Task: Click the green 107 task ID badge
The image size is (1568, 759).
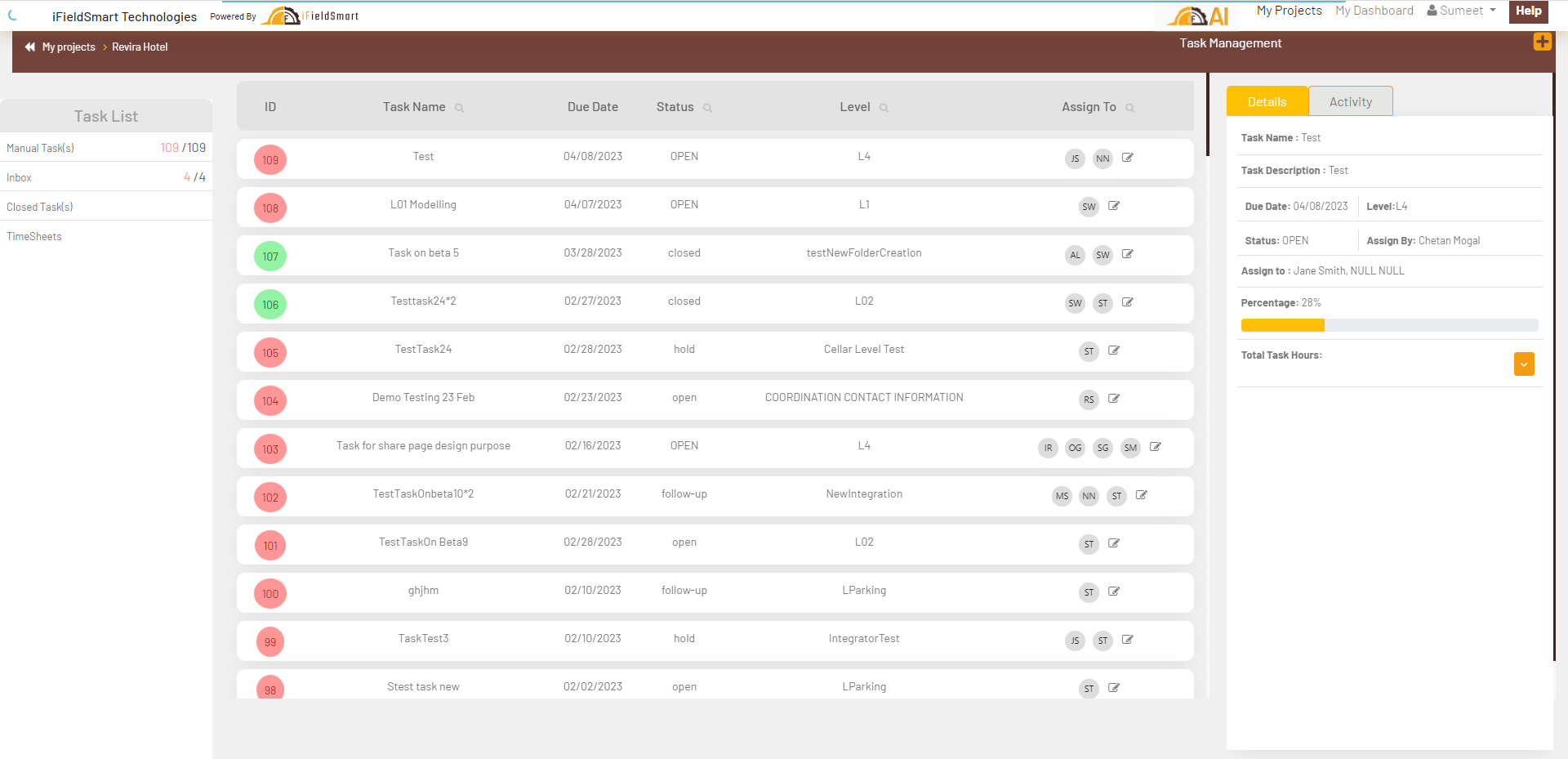Action: pos(270,257)
